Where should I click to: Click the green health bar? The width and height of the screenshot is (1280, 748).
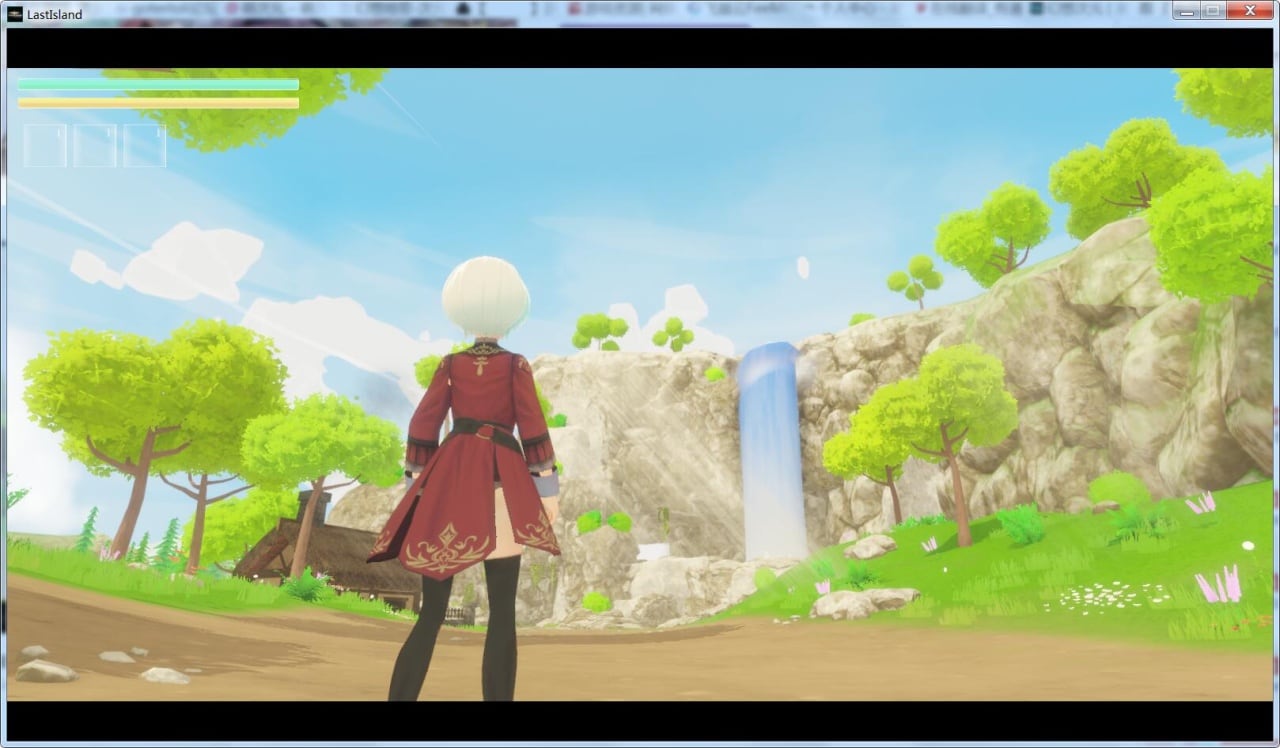point(158,85)
